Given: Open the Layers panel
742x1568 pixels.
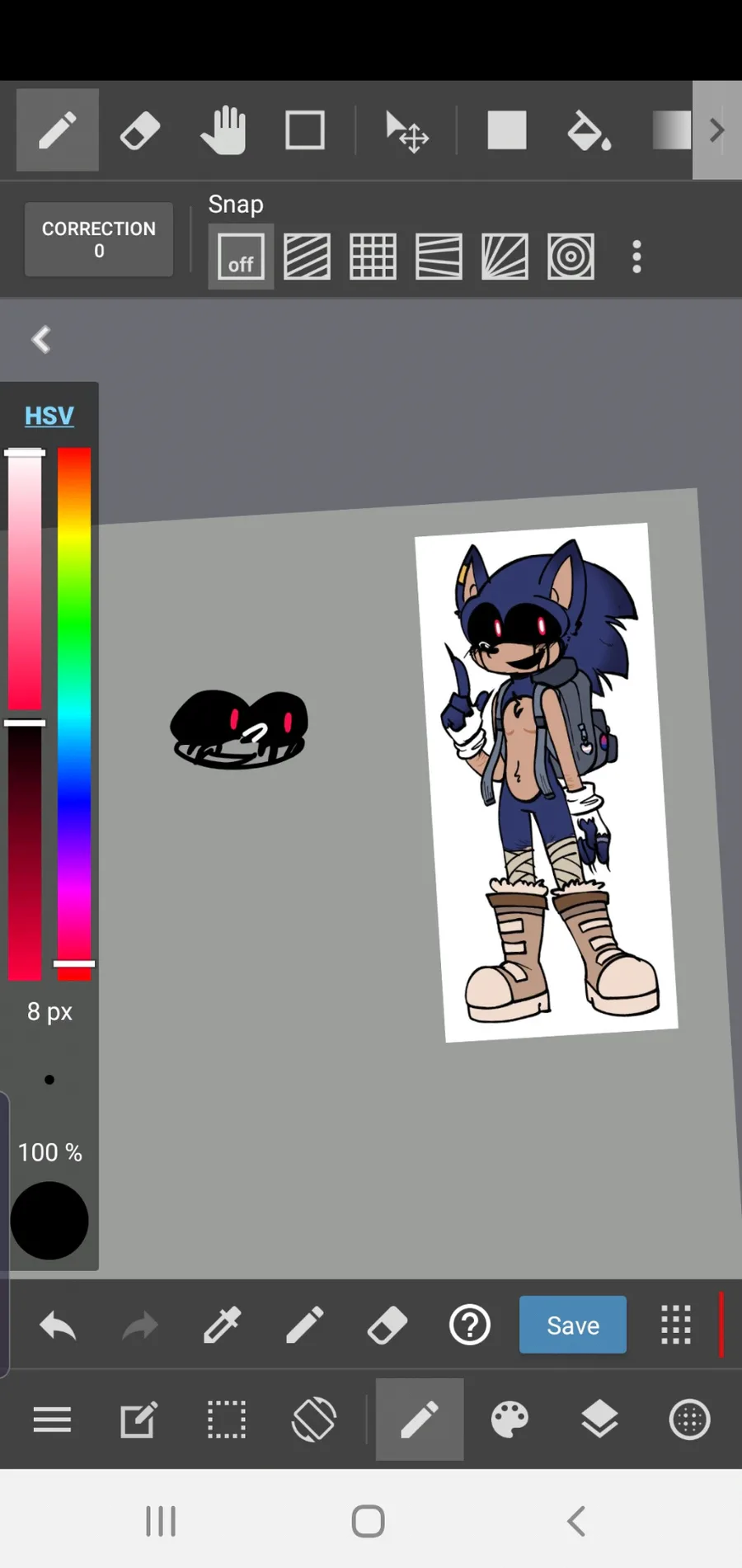Looking at the screenshot, I should pos(599,1420).
